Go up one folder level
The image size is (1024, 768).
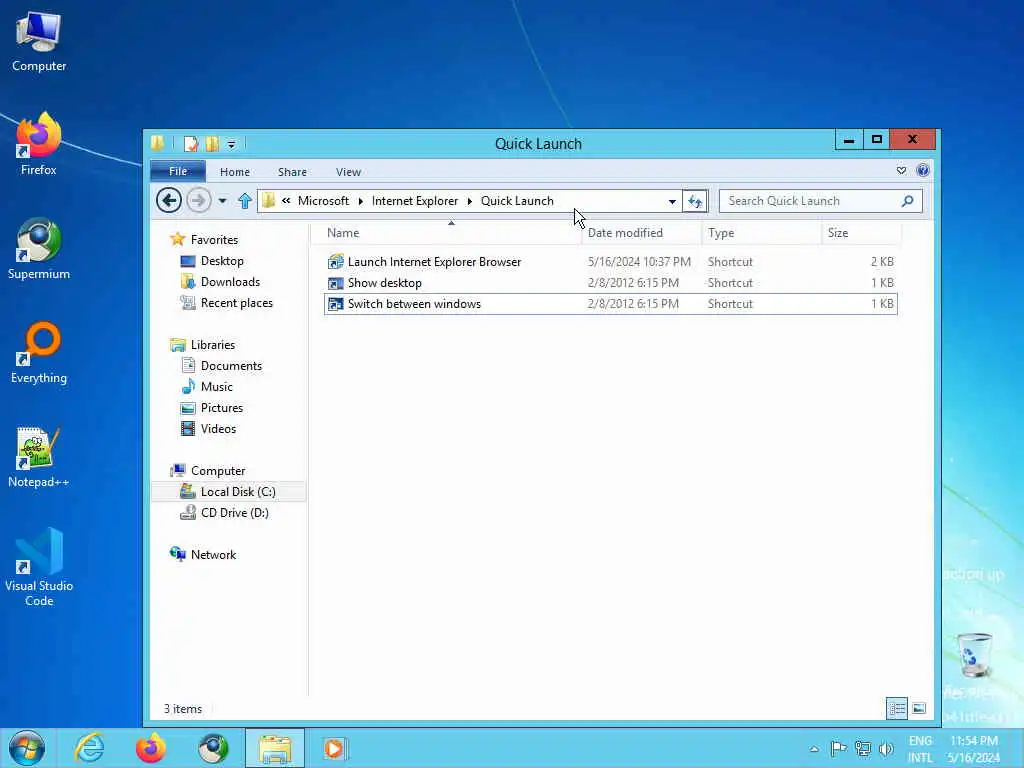245,200
